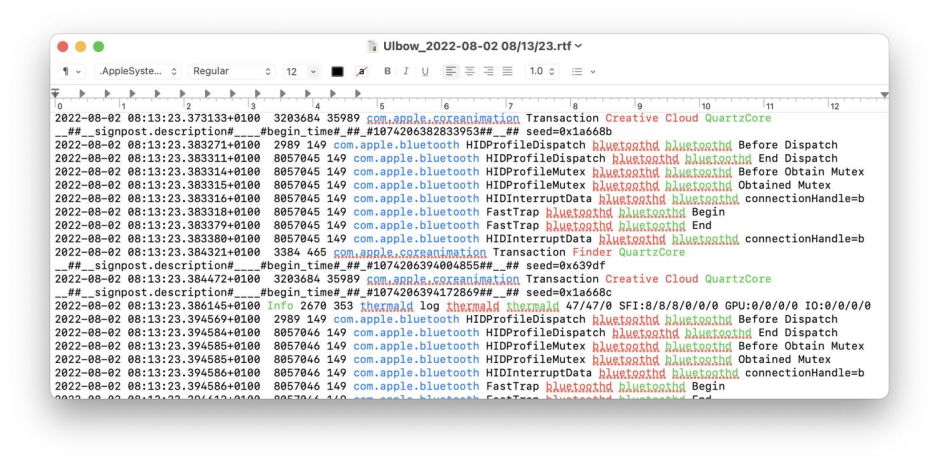Open the 1.0 line spacing menu
The height and width of the screenshot is (465, 939).
542,72
